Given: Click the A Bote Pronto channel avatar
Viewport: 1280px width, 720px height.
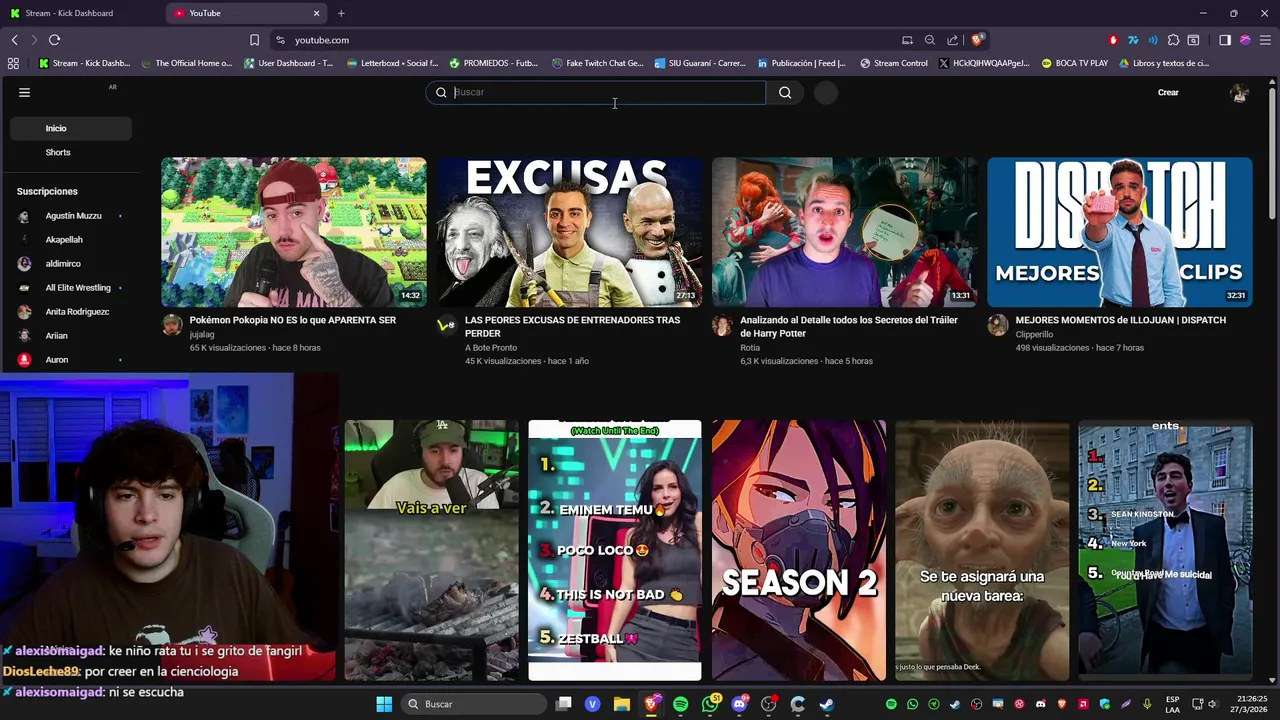Looking at the screenshot, I should tap(446, 324).
